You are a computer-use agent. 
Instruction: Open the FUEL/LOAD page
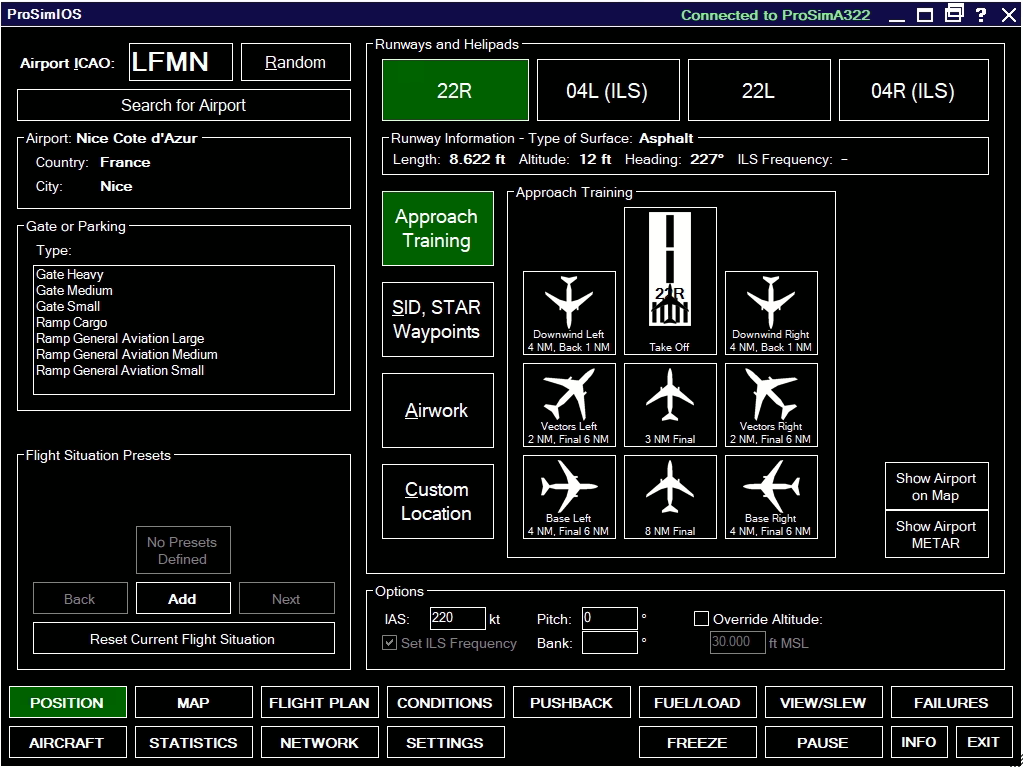(x=697, y=703)
